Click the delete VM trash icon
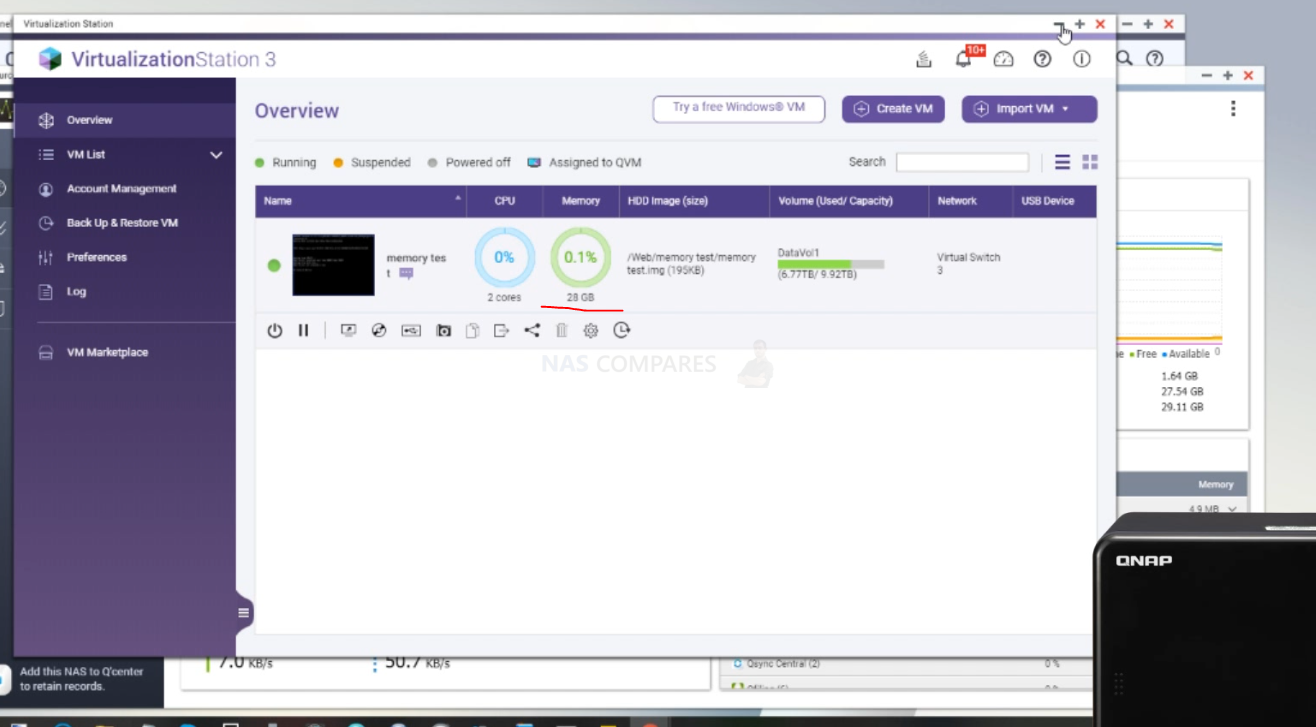 [x=561, y=331]
